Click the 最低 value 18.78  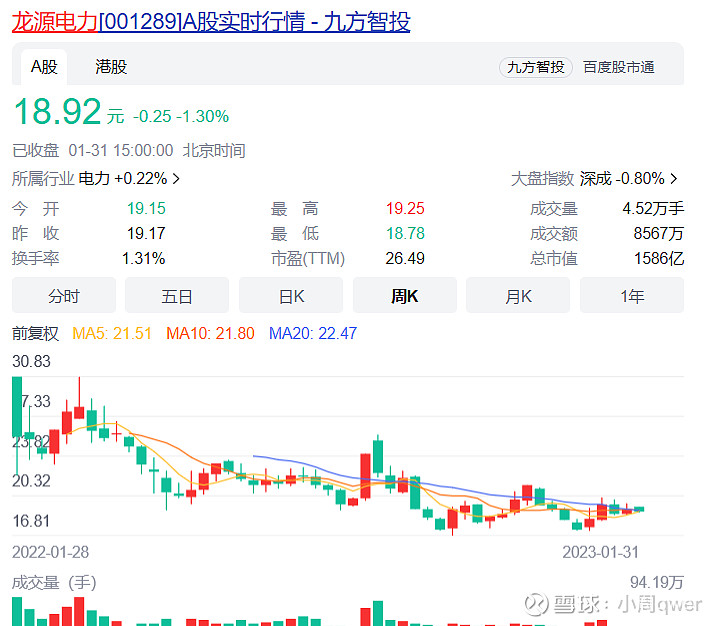(x=405, y=233)
